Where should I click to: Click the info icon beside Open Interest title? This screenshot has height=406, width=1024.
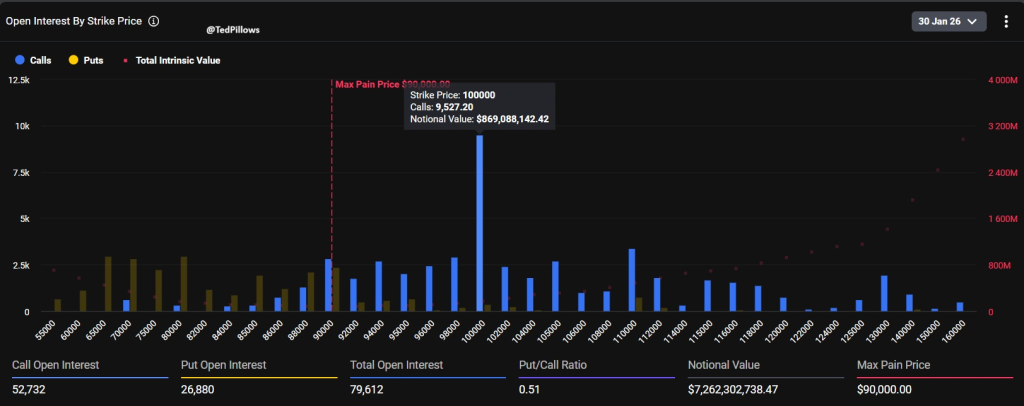(153, 20)
